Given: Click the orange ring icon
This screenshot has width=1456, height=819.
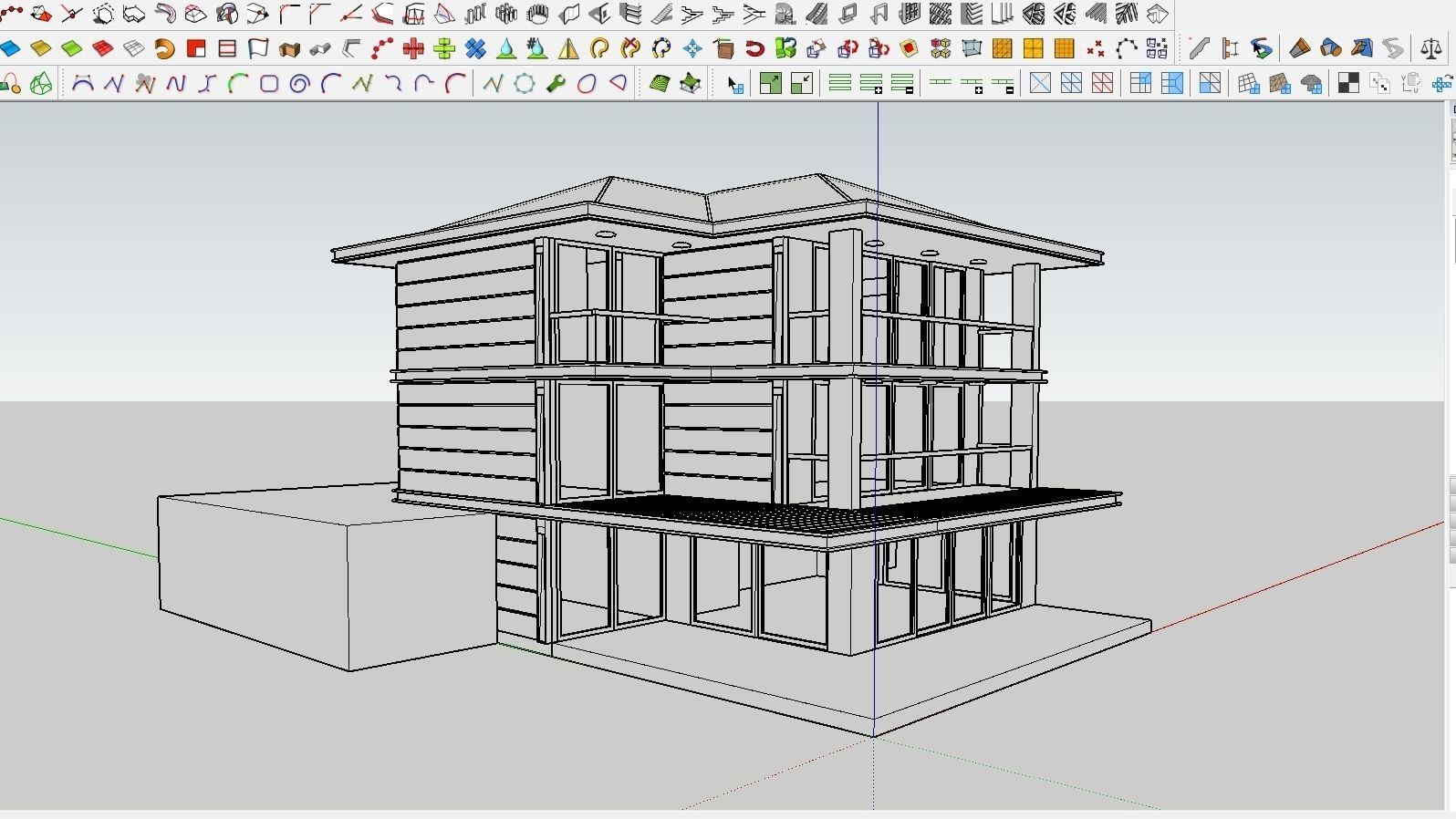Looking at the screenshot, I should [x=165, y=48].
